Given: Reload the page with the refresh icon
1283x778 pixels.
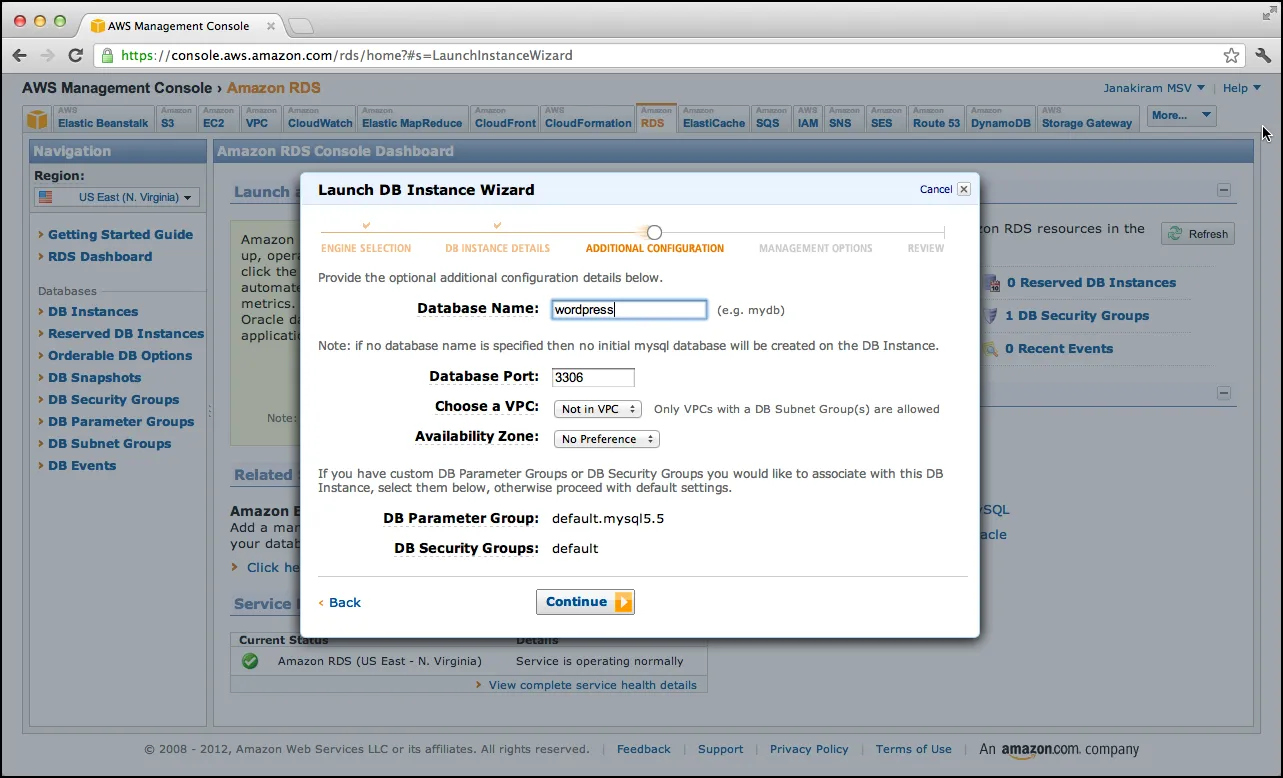Looking at the screenshot, I should click(x=75, y=55).
